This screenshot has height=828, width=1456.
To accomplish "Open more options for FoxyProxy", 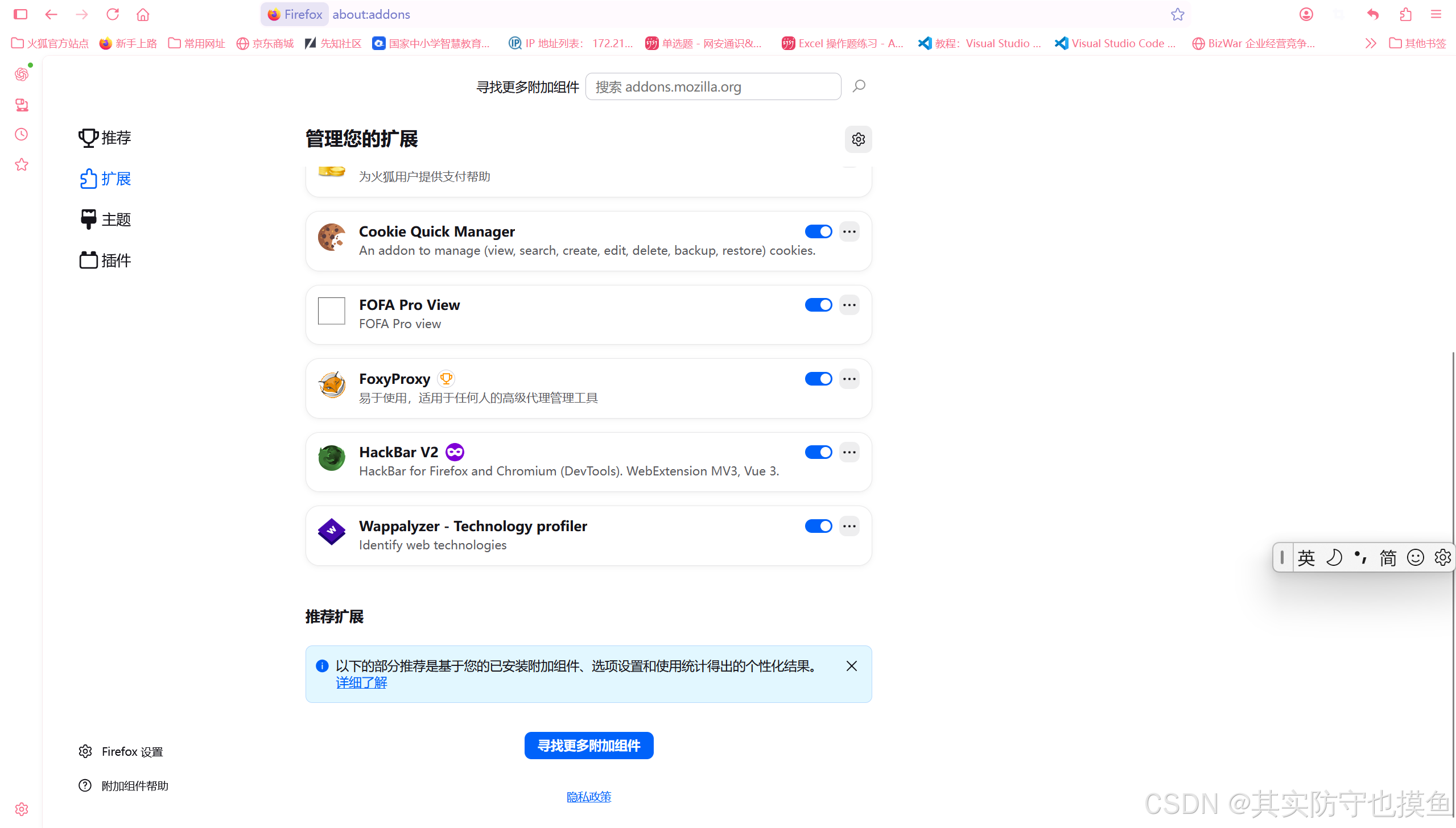I will (x=849, y=379).
